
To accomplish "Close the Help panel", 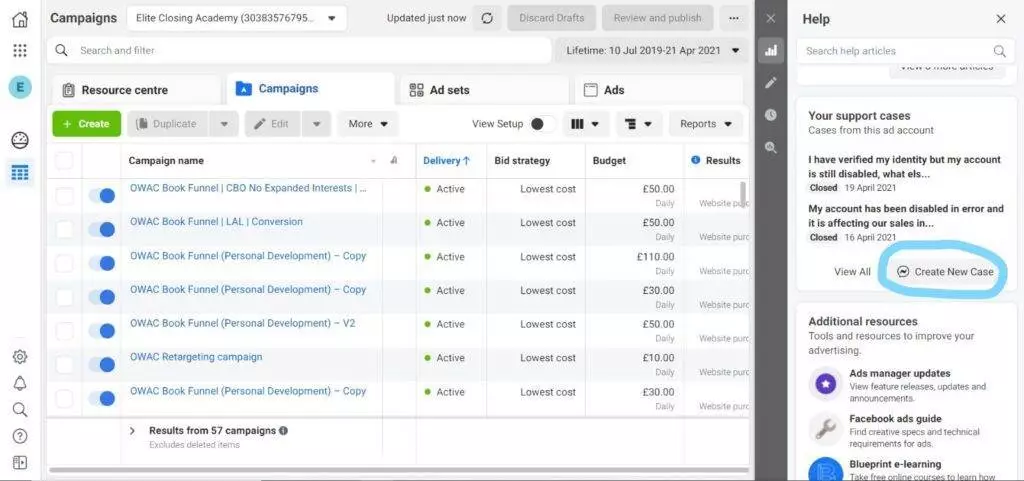I will tap(1000, 19).
